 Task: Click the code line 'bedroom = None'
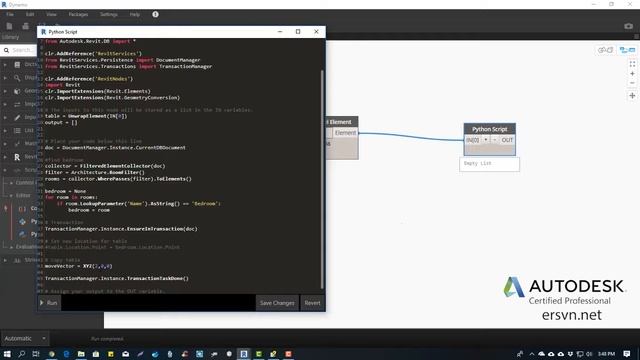click(65, 191)
